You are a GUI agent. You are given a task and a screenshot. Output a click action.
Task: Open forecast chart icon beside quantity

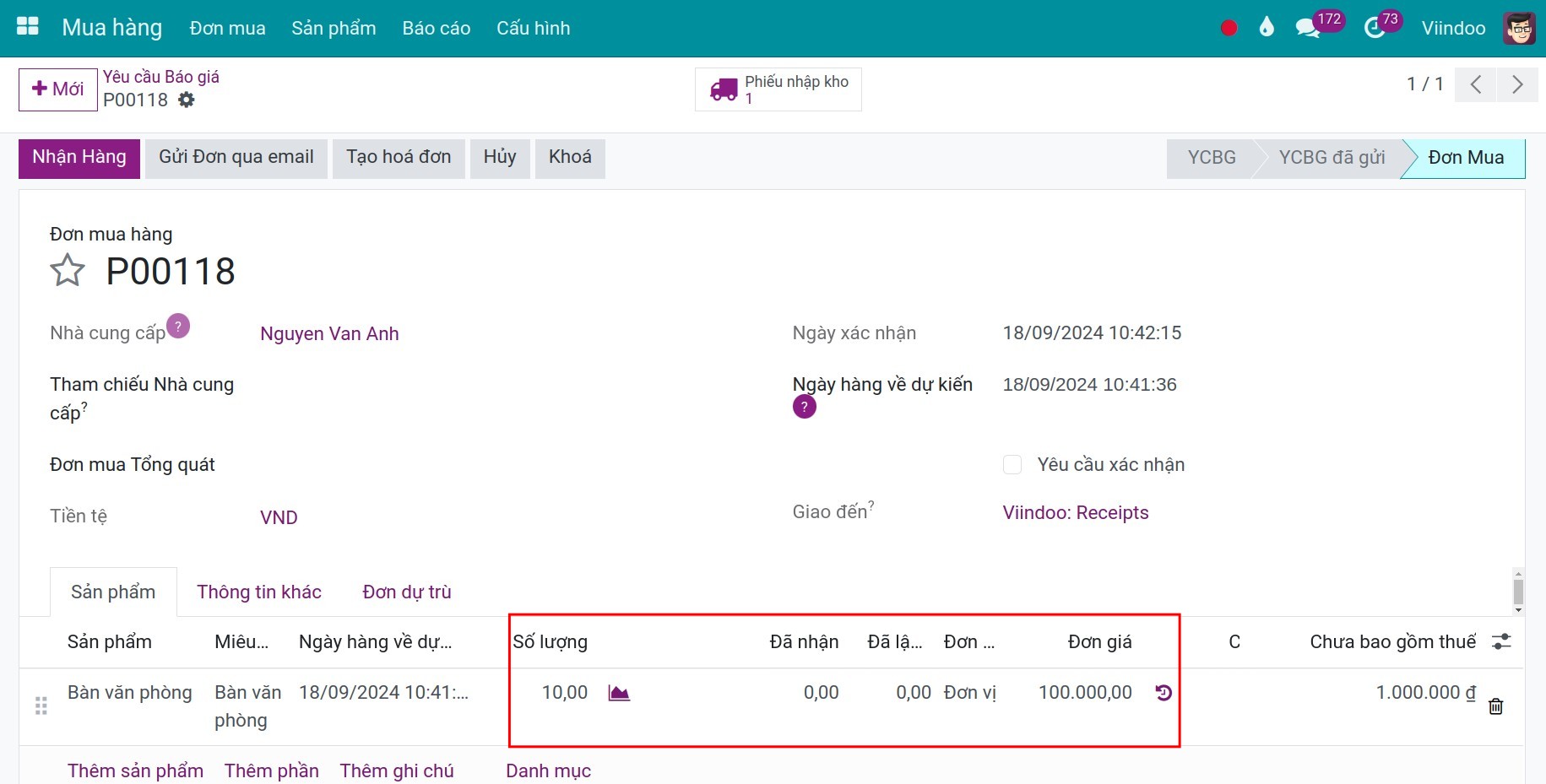619,693
